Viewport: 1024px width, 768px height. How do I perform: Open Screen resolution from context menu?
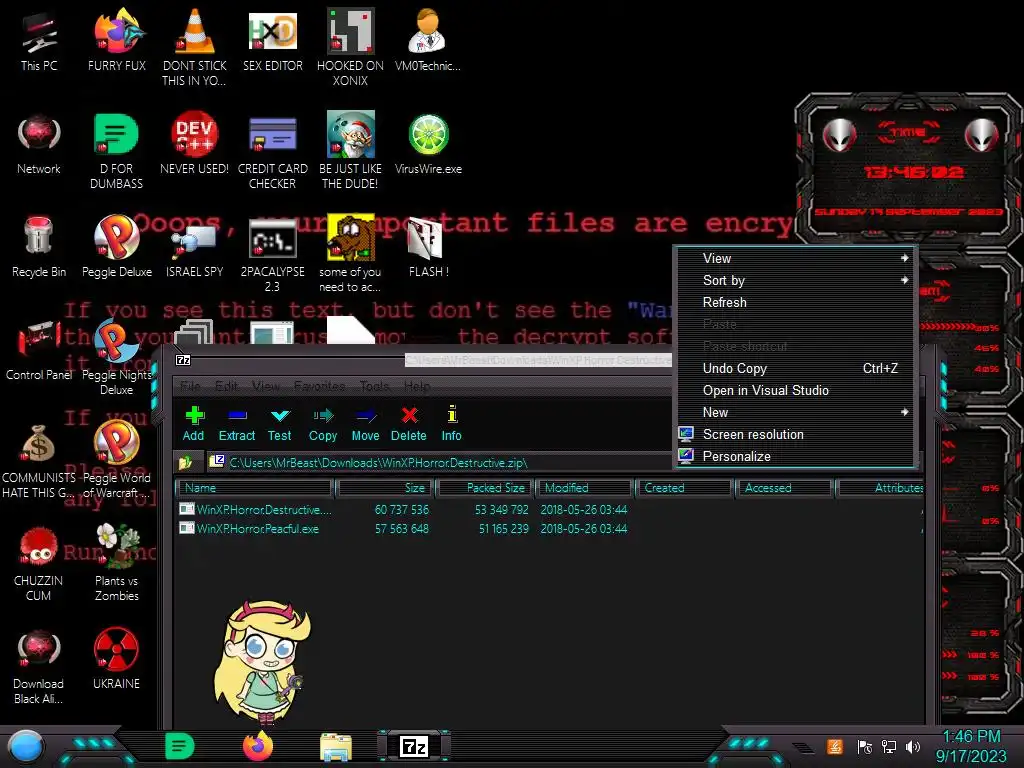(x=795, y=434)
